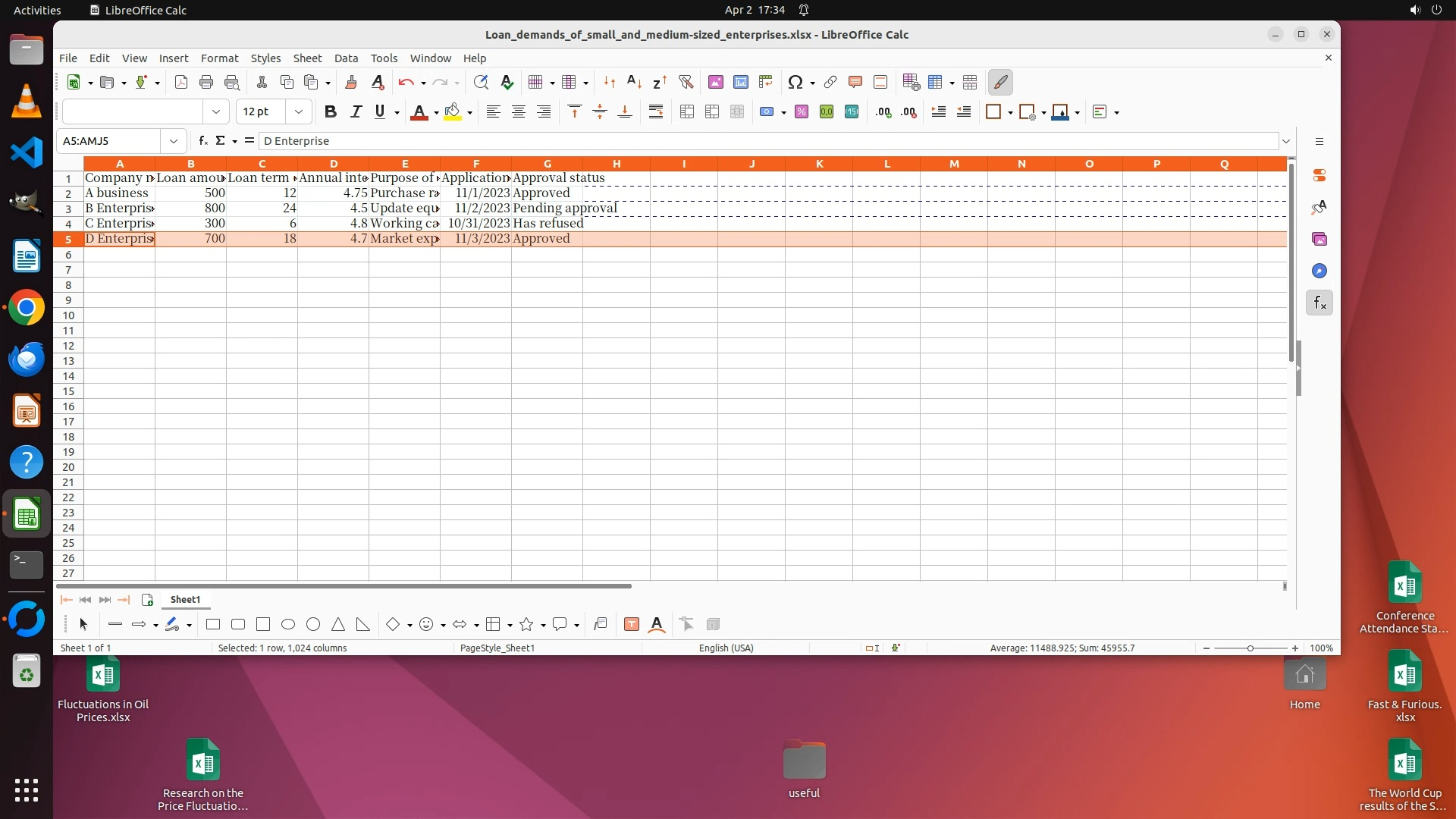Select the Ellipse shape in the drawing toolbar
Viewport: 1456px width, 819px height.
point(288,624)
